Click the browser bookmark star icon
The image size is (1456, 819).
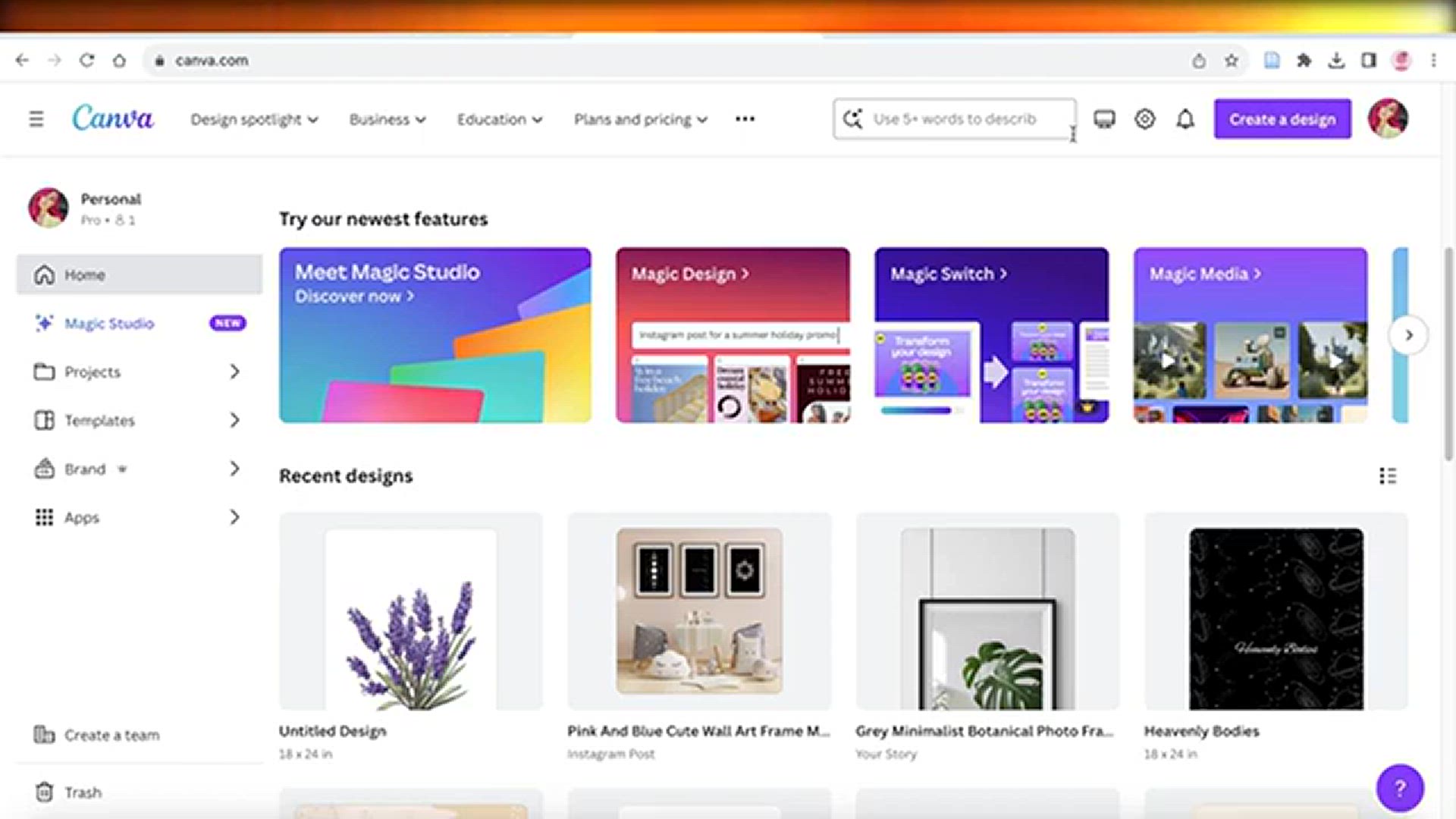pyautogui.click(x=1231, y=61)
